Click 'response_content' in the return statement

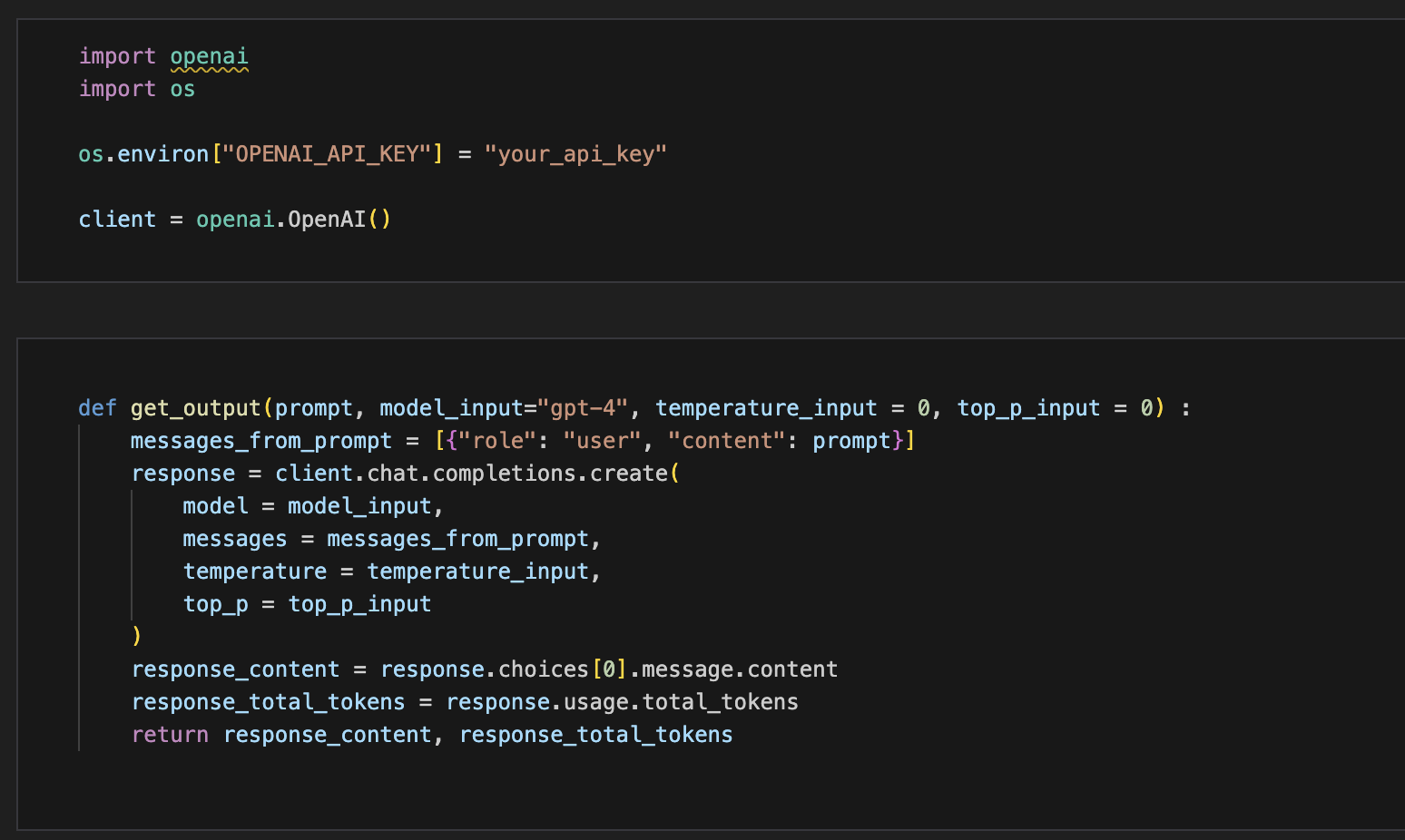tap(328, 735)
